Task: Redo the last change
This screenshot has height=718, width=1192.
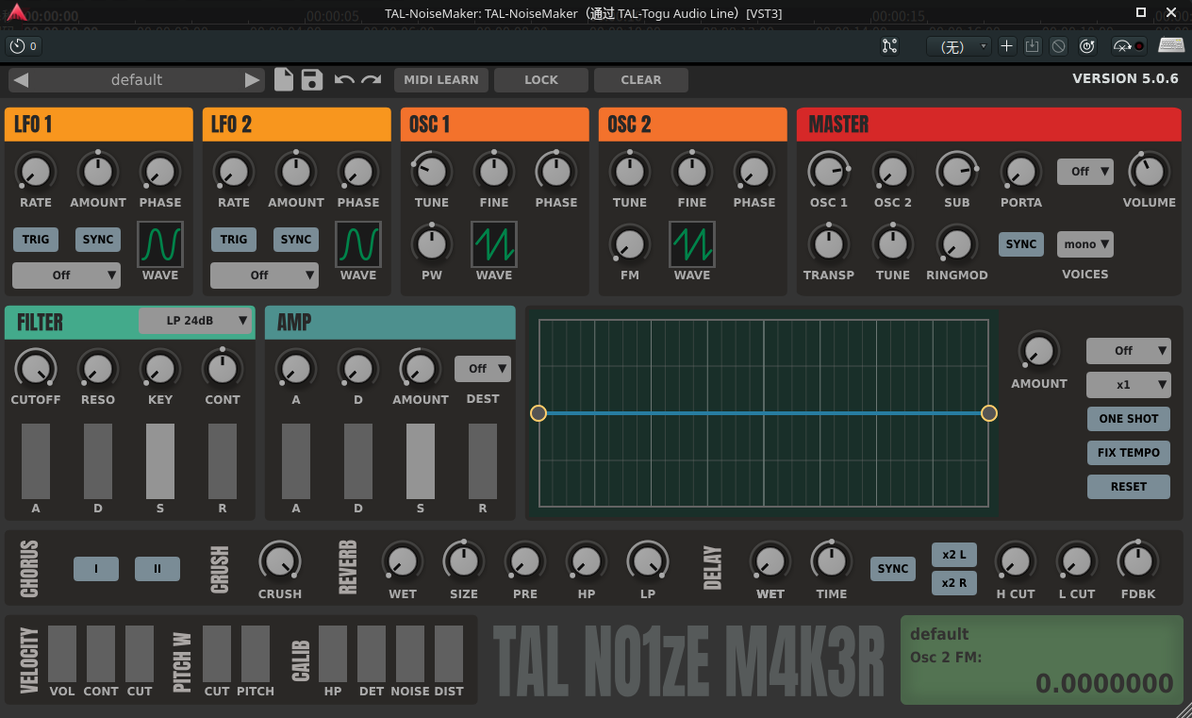Action: coord(371,80)
